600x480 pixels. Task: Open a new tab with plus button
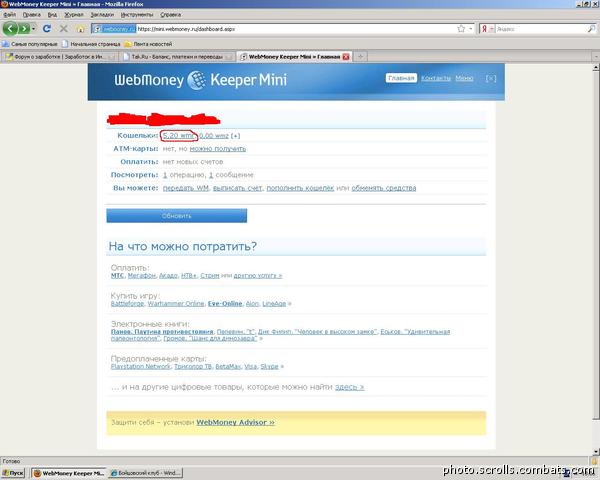[360, 57]
